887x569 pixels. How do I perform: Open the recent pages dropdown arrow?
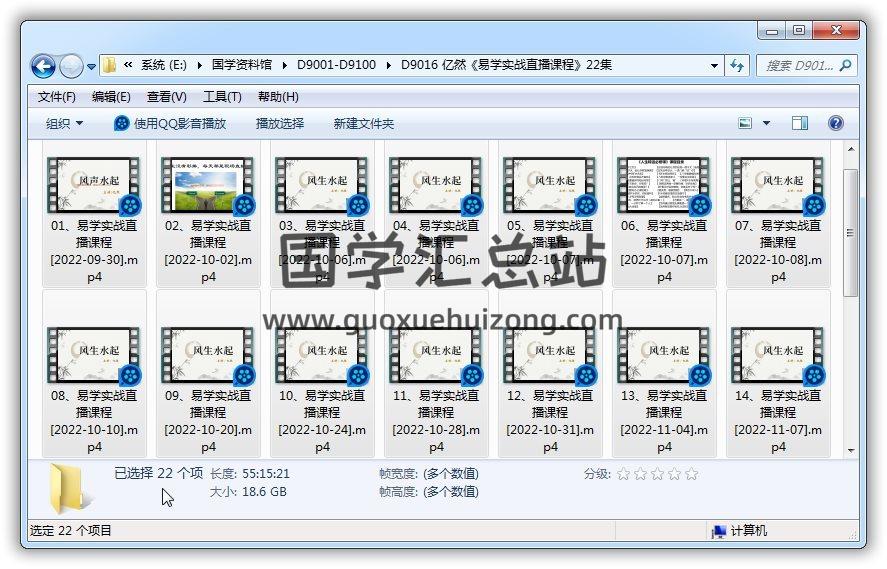[92, 67]
